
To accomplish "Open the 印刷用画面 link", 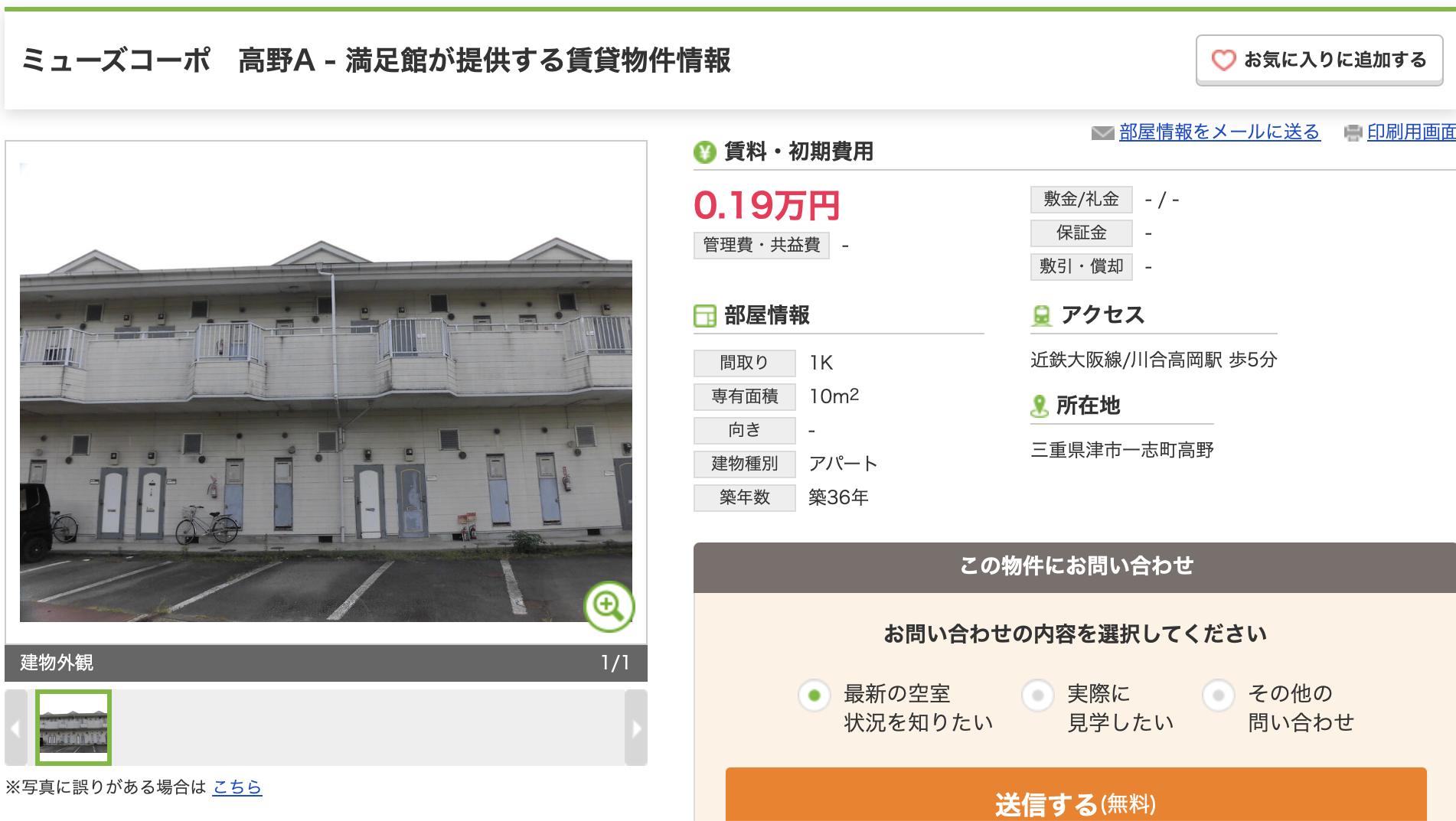I will pos(1412,132).
